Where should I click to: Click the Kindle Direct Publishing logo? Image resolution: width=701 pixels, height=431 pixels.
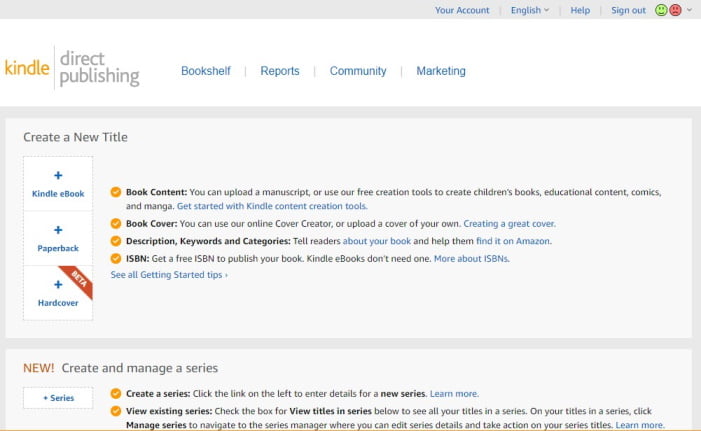tap(72, 68)
